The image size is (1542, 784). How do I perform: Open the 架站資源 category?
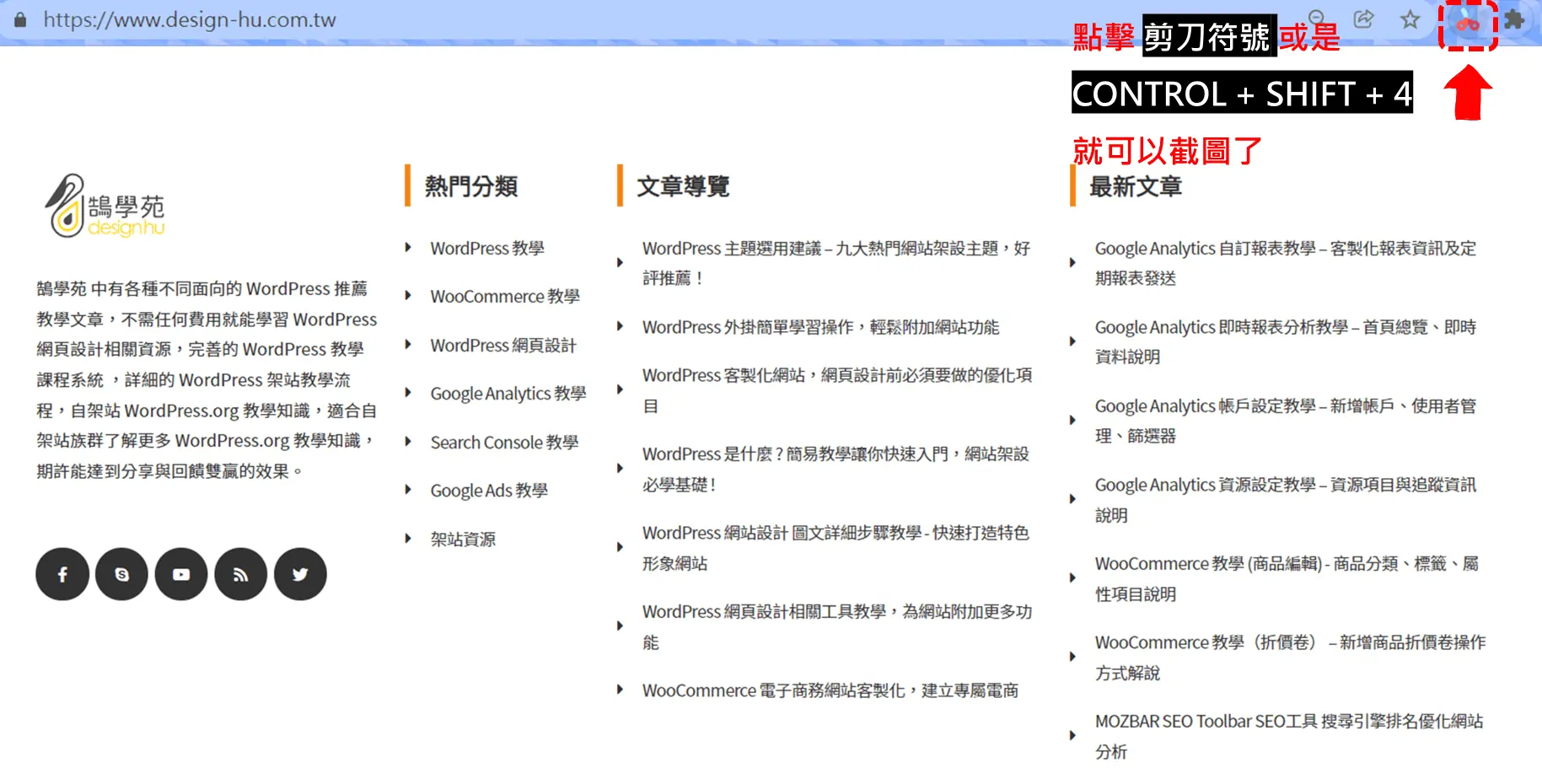pos(463,540)
